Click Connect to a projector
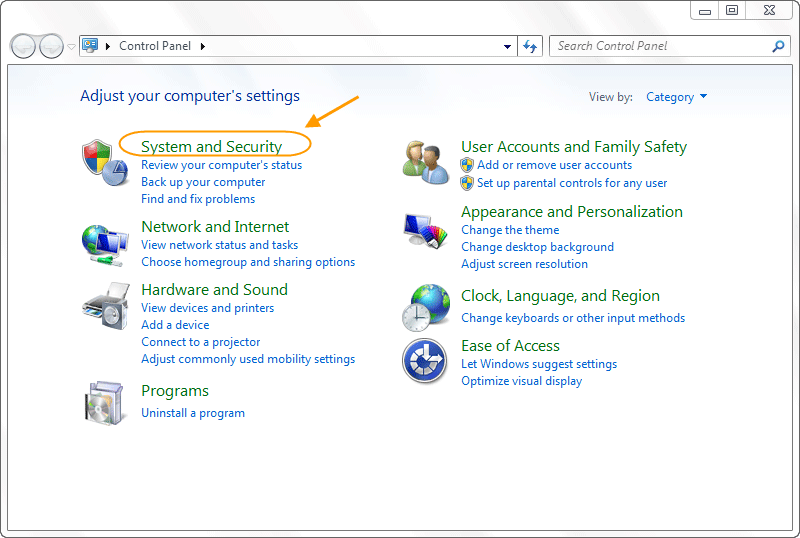Screen dimensions: 800x538 (x=201, y=342)
